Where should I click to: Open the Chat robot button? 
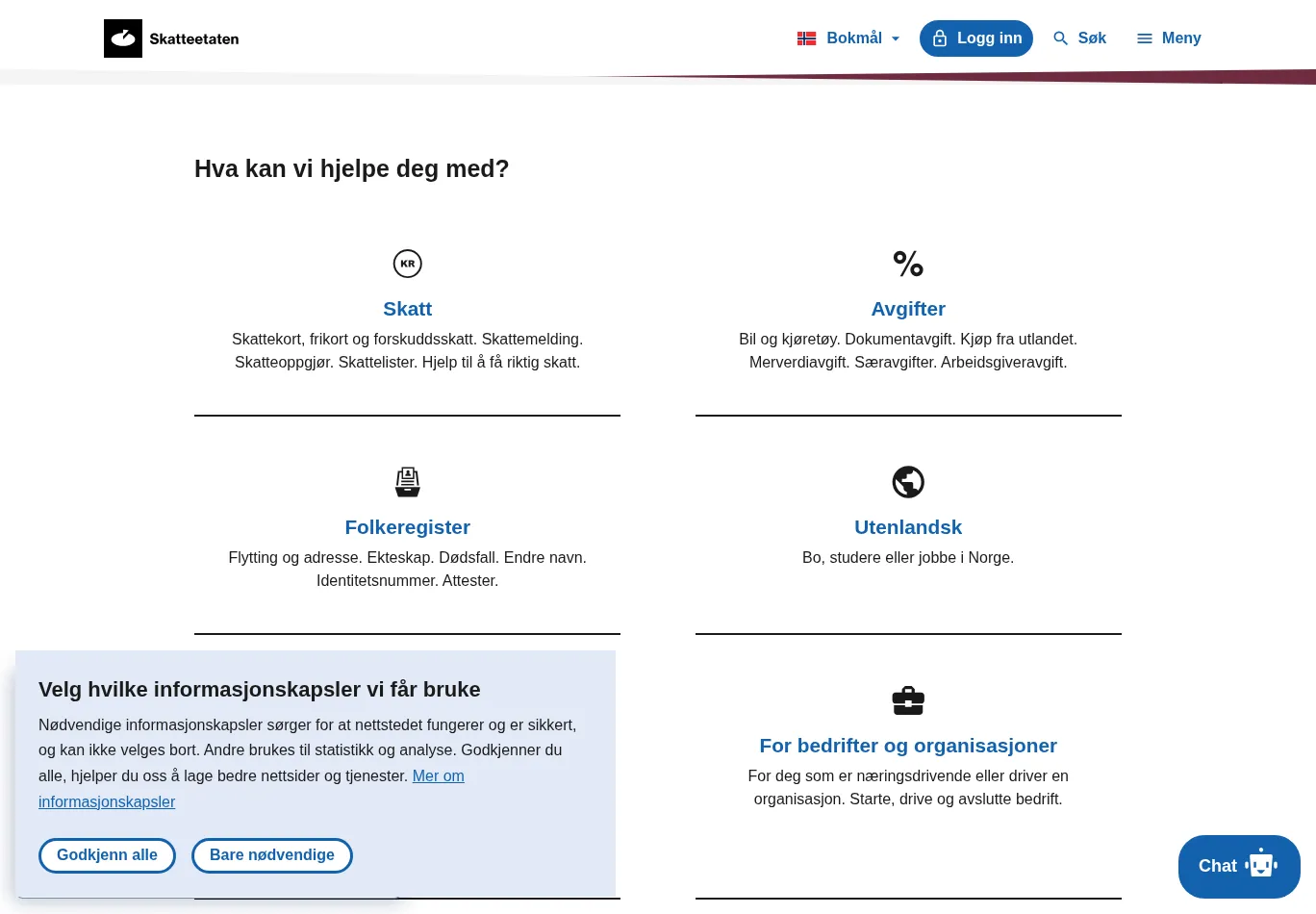(x=1239, y=866)
